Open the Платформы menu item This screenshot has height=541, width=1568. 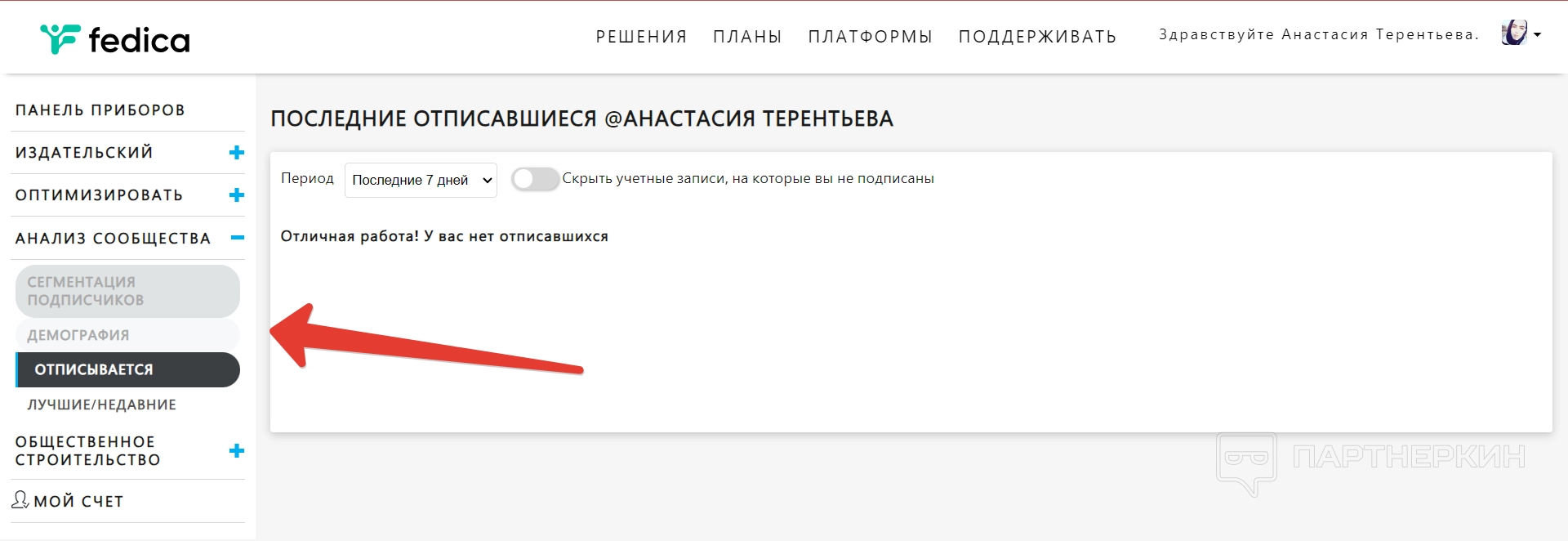coord(870,37)
